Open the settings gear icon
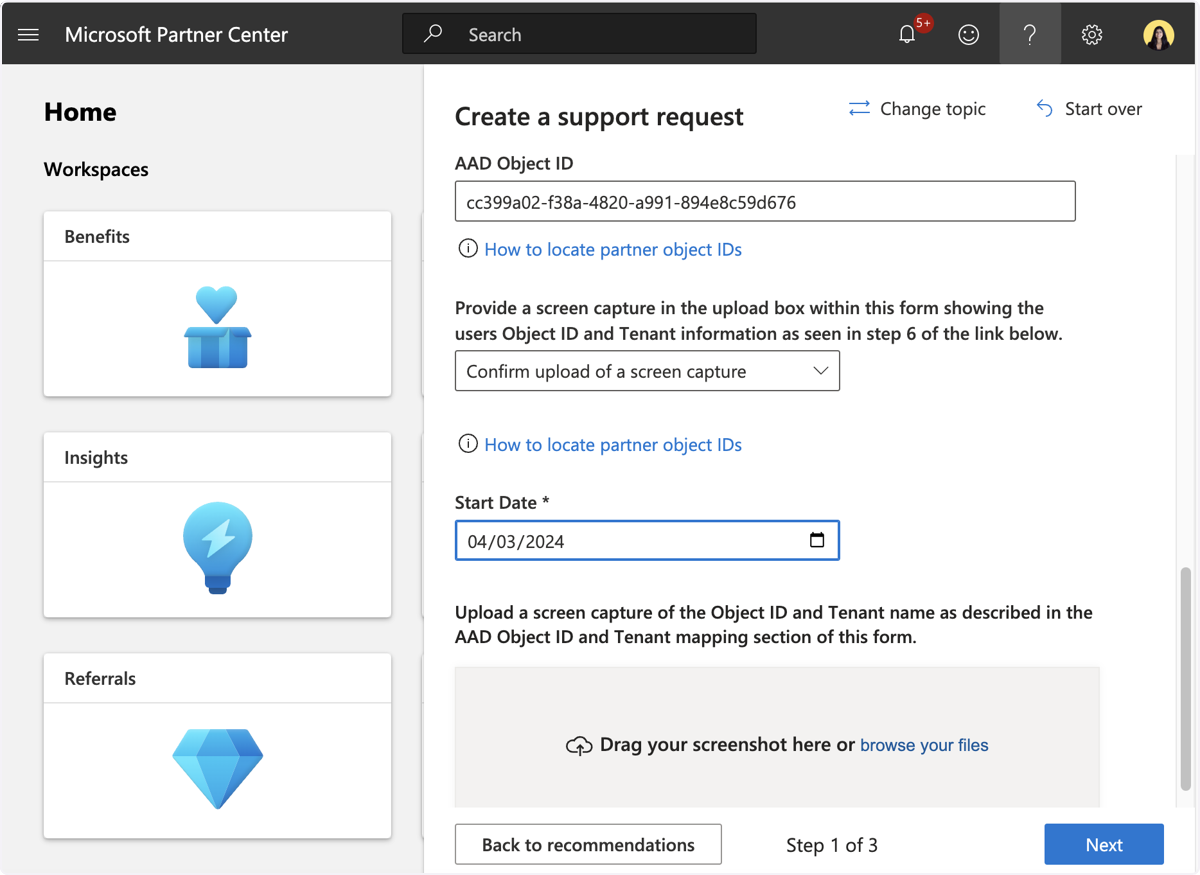 pos(1092,35)
